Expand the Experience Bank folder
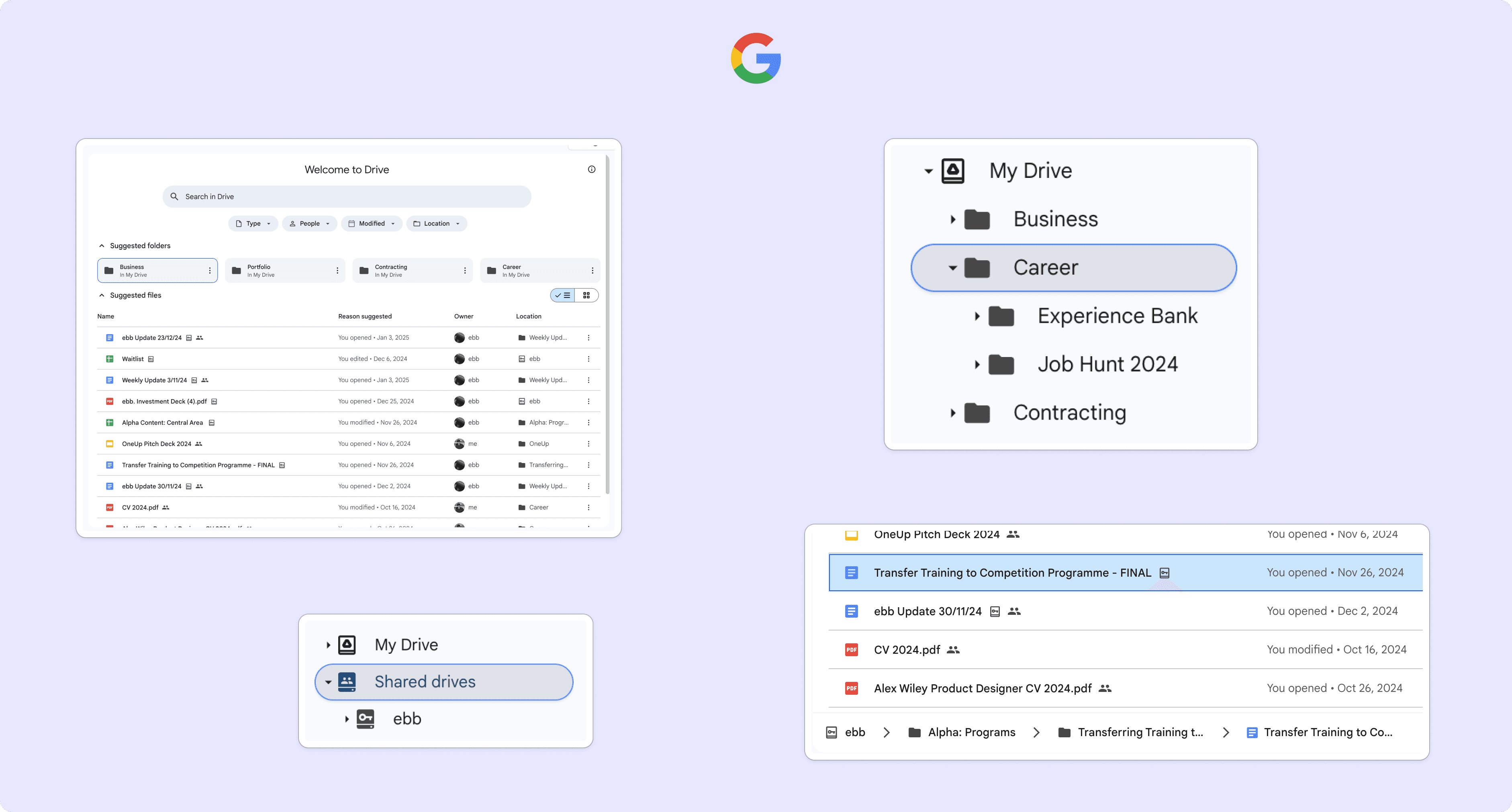 [x=977, y=316]
